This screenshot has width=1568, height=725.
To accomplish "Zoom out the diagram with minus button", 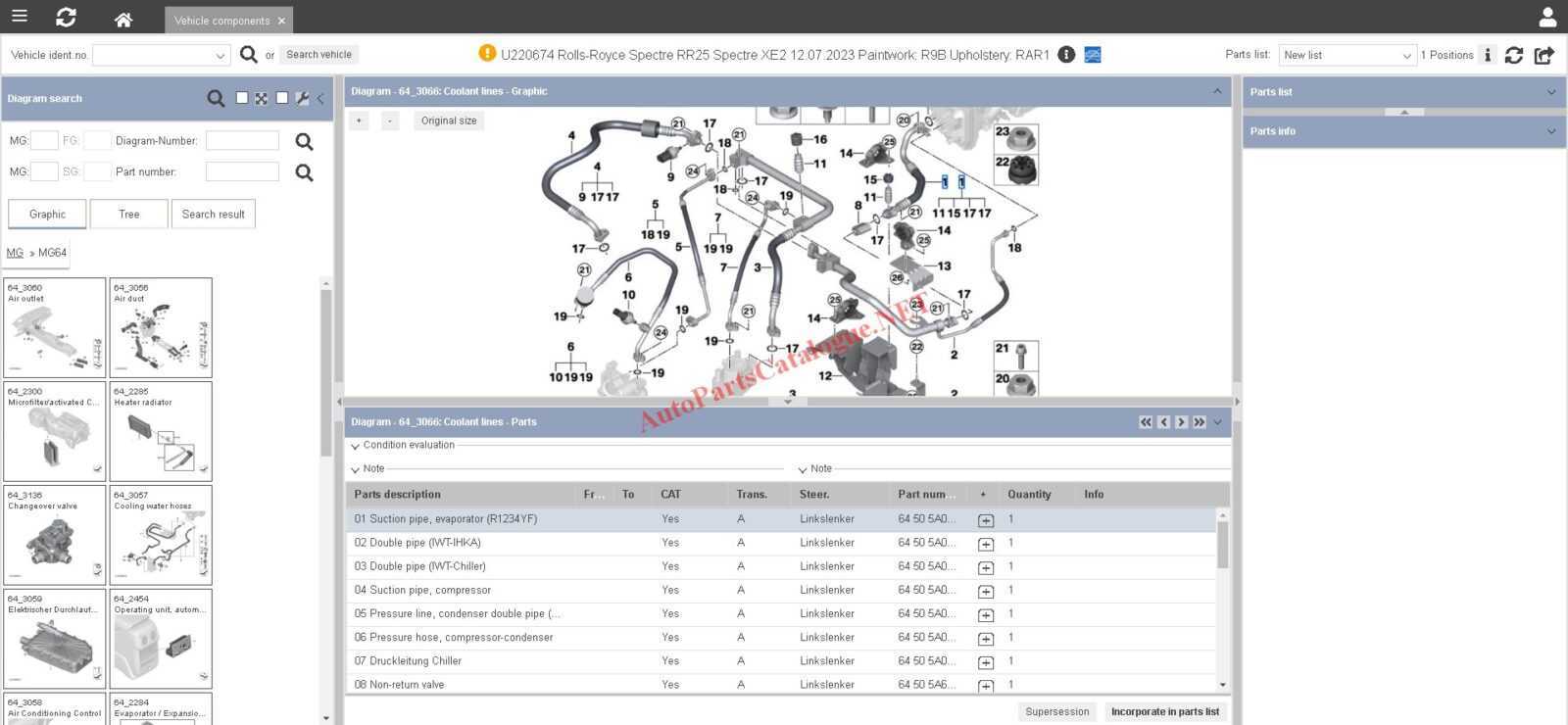I will (390, 121).
